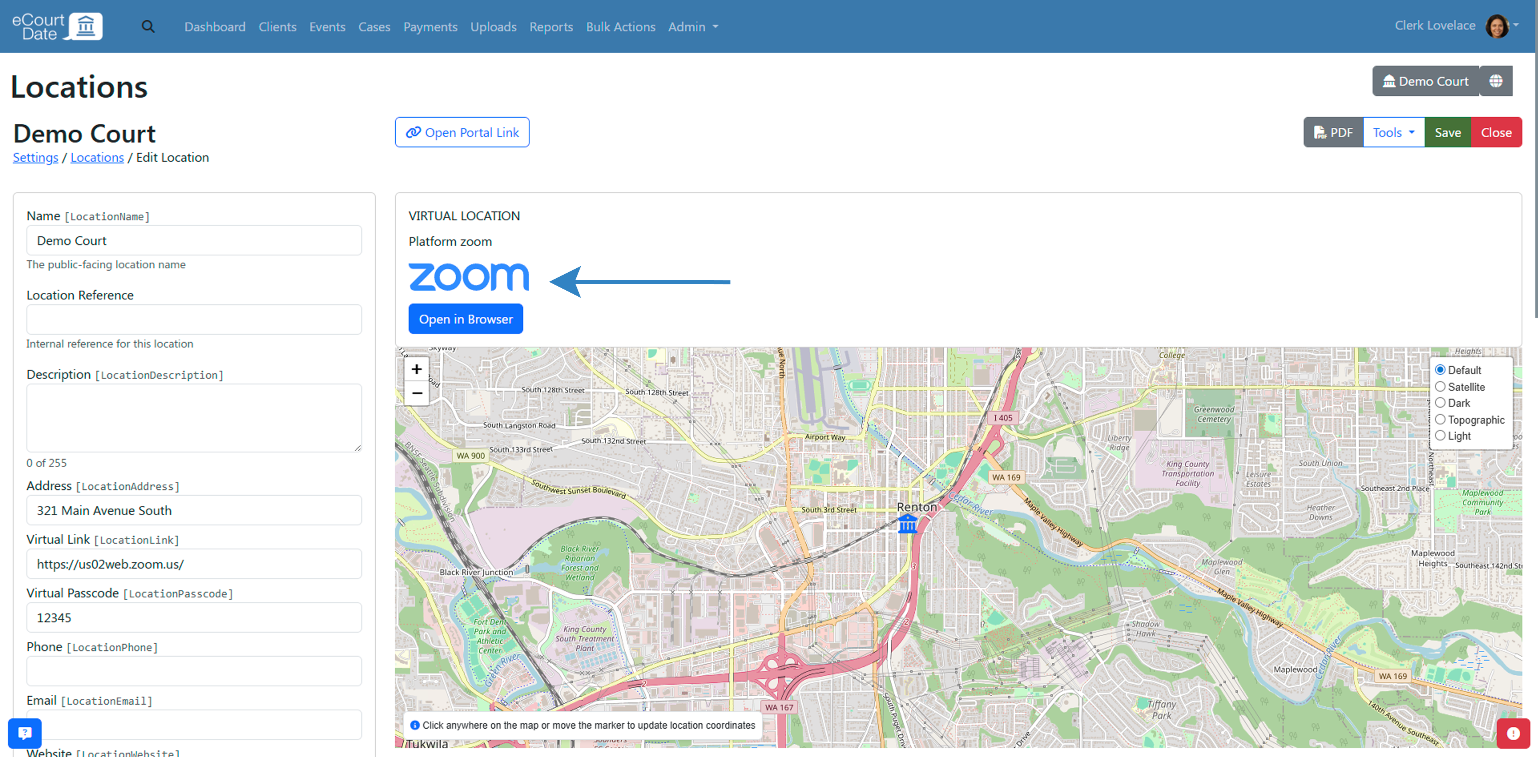Zoom out on the map
Viewport: 1538px width, 784px height.
tap(417, 394)
